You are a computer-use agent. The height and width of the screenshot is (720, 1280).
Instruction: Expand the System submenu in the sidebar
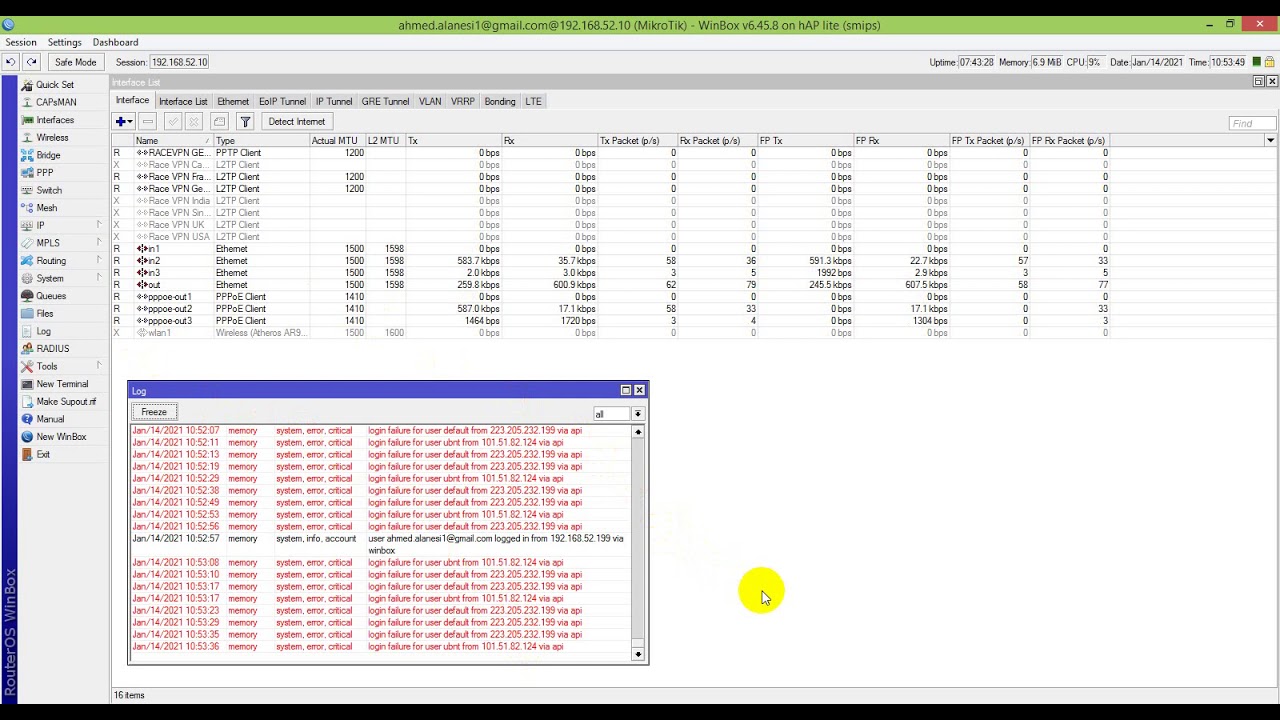coord(61,278)
